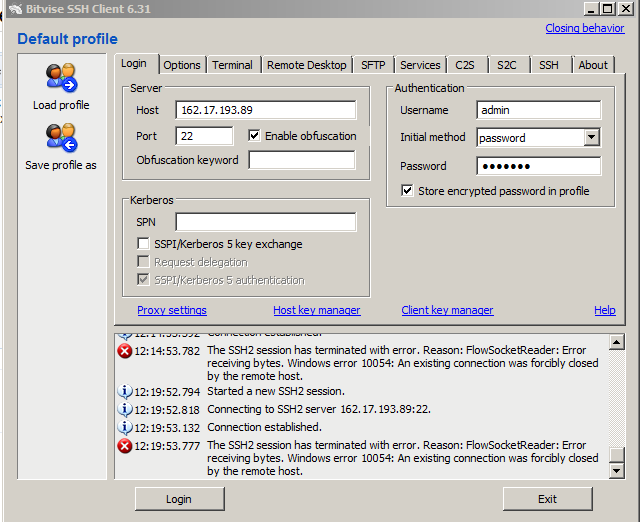Click the Save profile as icon
The image size is (640, 522).
coord(61,138)
